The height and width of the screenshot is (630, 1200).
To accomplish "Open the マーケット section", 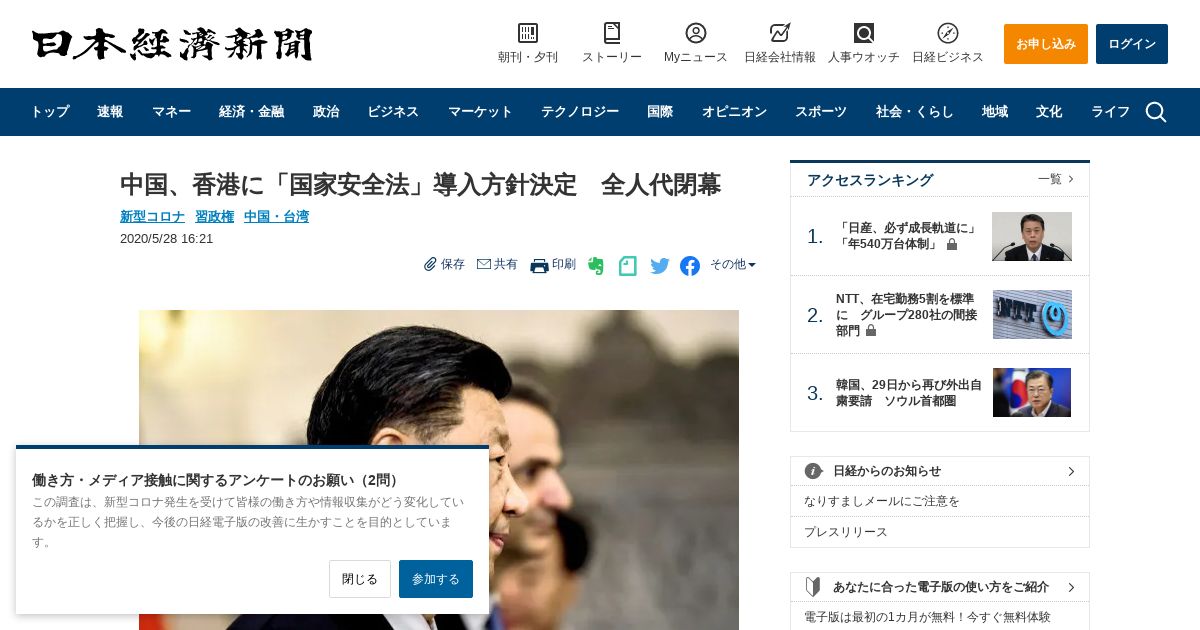I will click(x=480, y=112).
